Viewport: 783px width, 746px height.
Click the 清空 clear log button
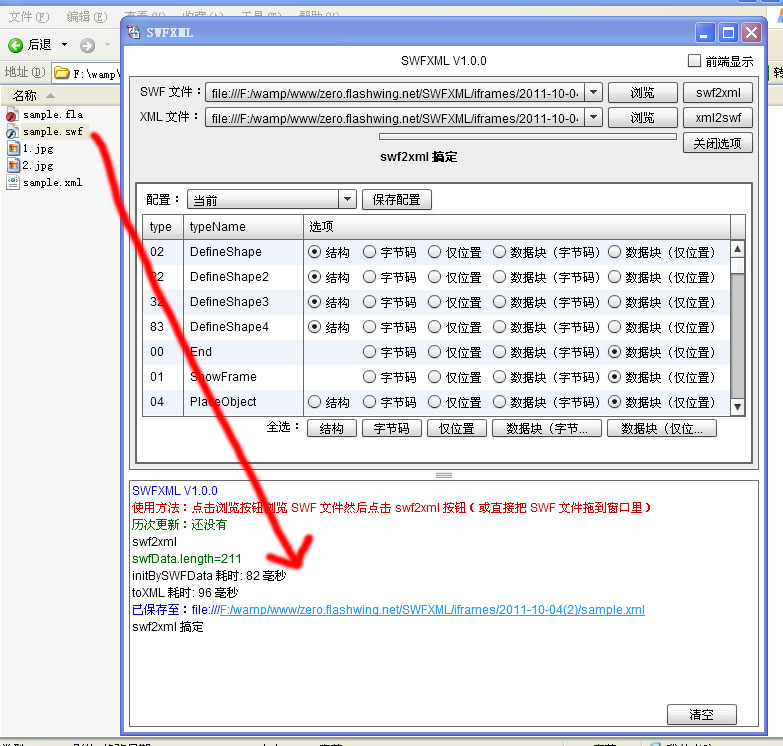click(x=702, y=715)
